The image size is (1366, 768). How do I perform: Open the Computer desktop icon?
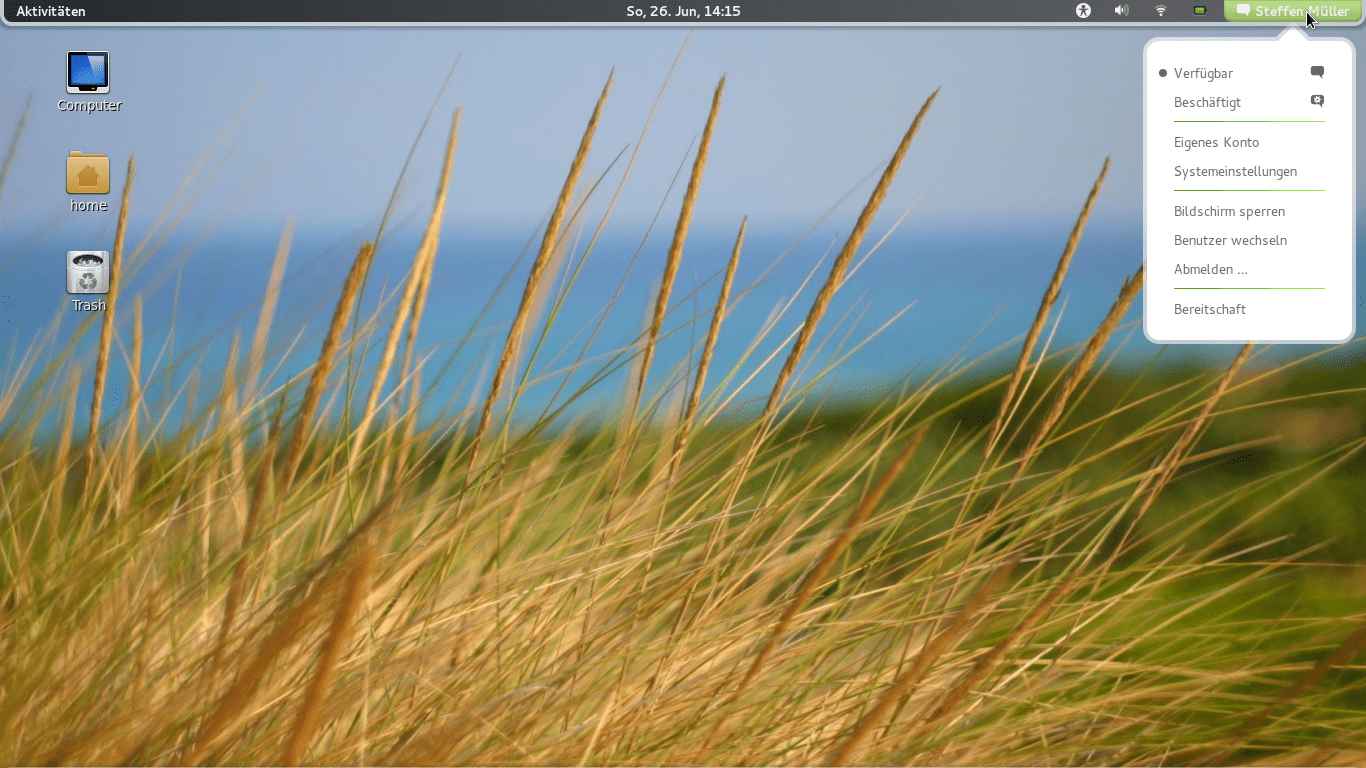pyautogui.click(x=88, y=73)
